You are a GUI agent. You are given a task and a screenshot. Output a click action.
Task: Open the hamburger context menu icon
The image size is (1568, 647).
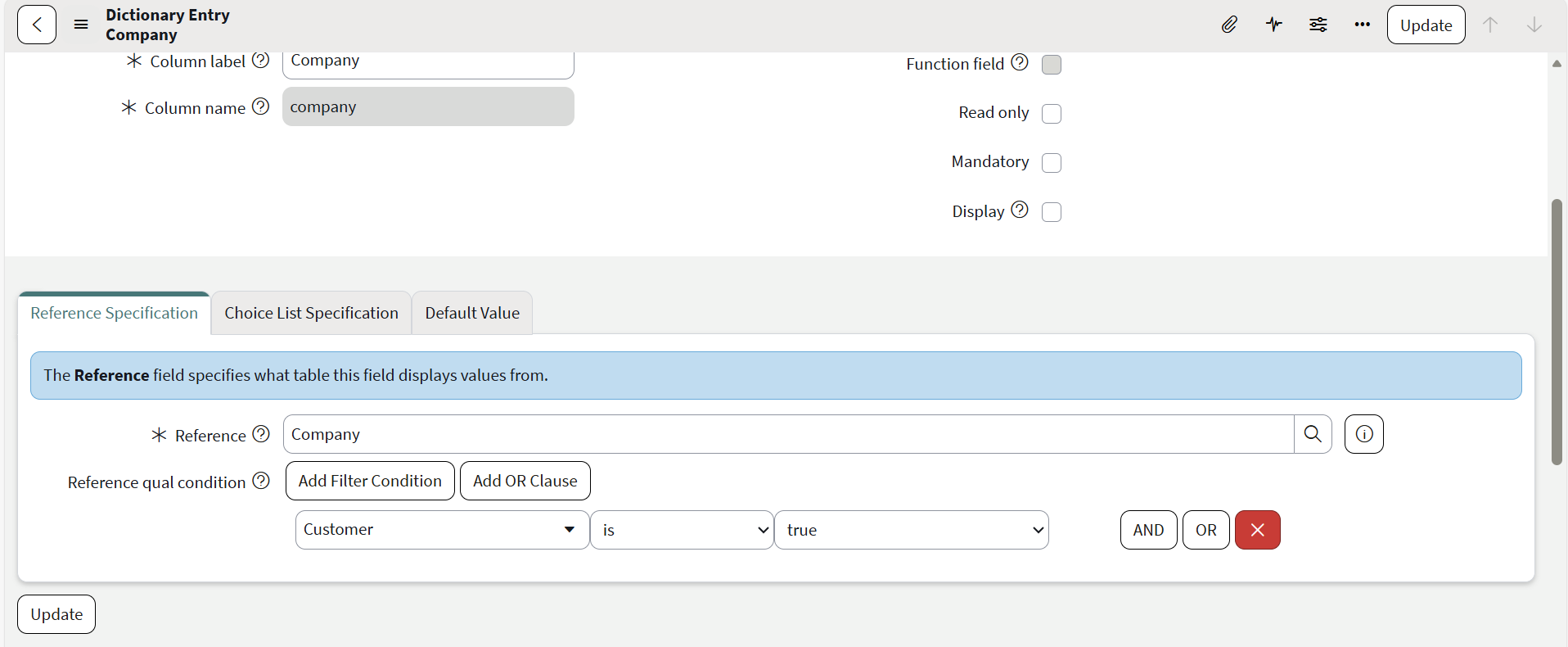(81, 25)
